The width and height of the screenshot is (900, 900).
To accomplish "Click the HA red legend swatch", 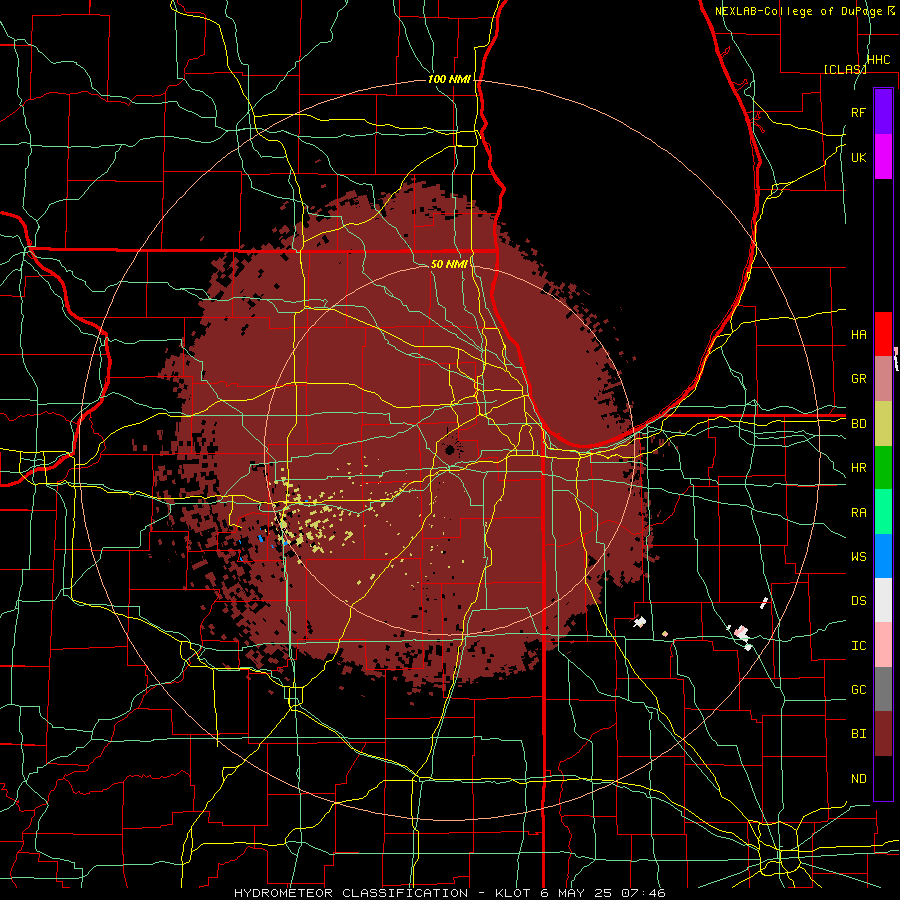I will coord(883,334).
